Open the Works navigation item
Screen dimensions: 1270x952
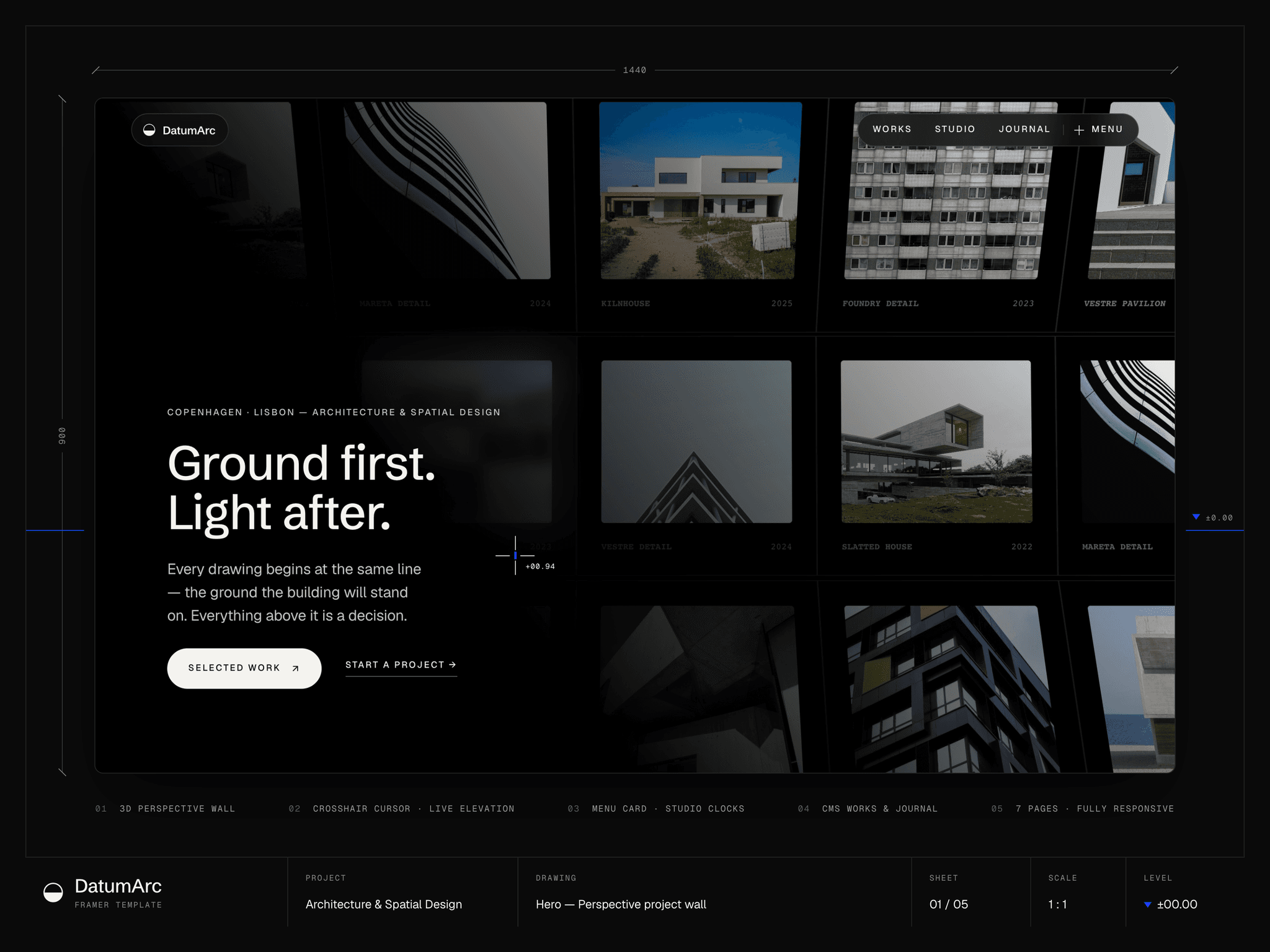point(892,129)
